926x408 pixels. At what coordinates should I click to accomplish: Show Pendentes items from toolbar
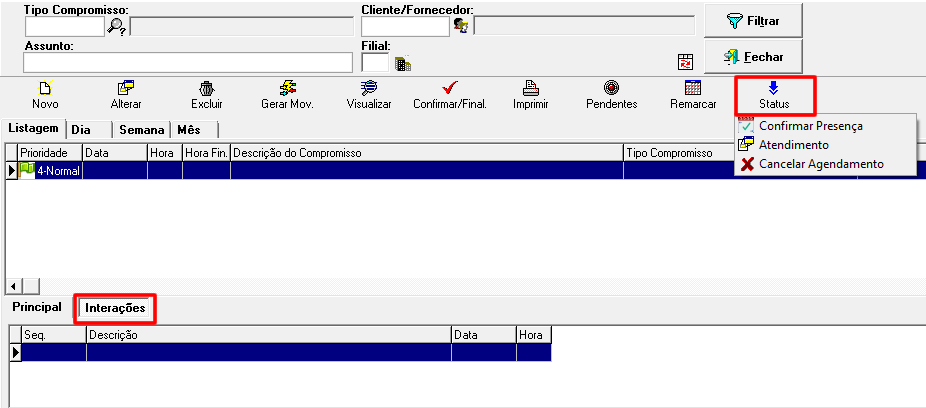click(x=611, y=88)
